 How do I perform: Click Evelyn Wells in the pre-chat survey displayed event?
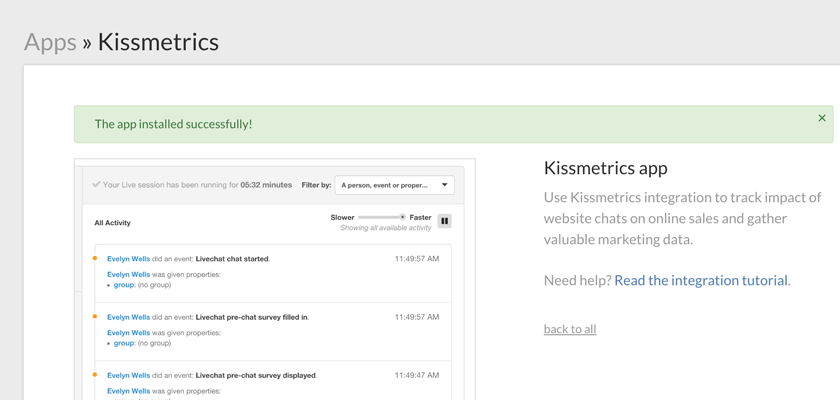(128, 375)
